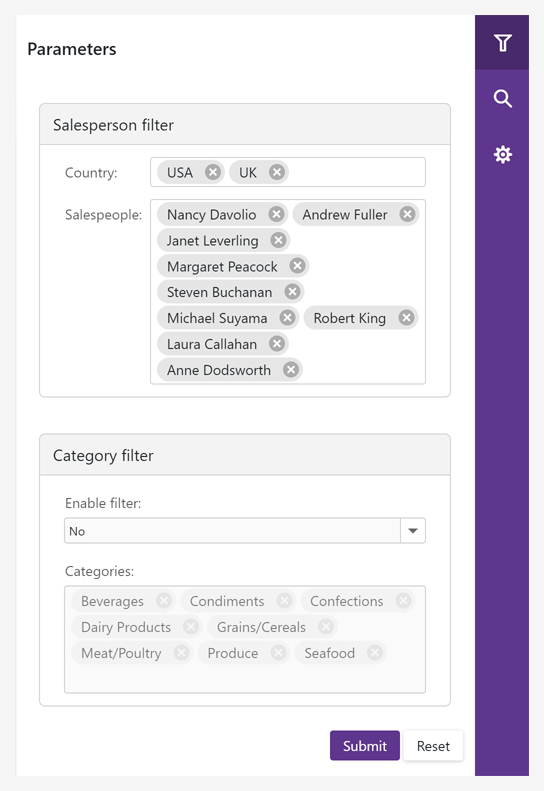The width and height of the screenshot is (544, 791).
Task: Select the Seafood category tag text
Action: click(x=330, y=653)
